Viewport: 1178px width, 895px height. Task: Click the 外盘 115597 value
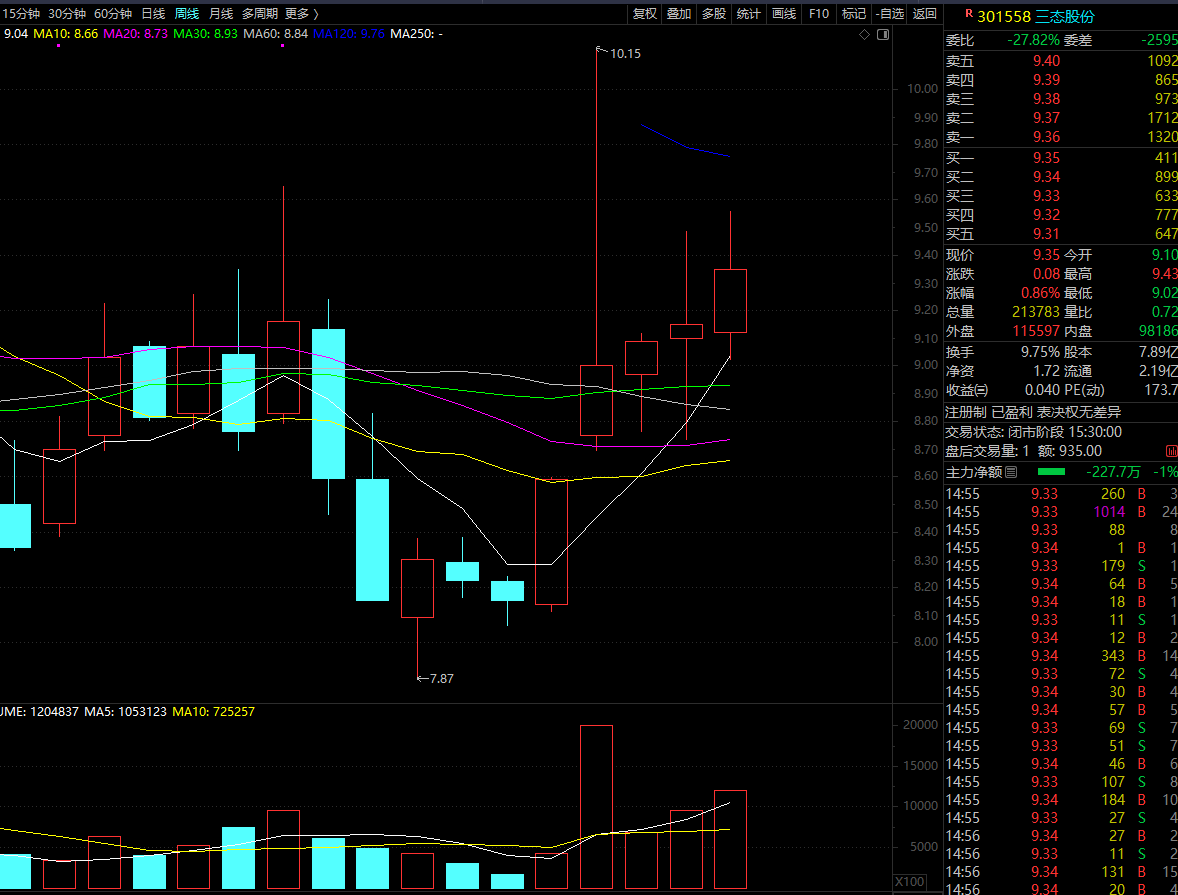[1035, 331]
